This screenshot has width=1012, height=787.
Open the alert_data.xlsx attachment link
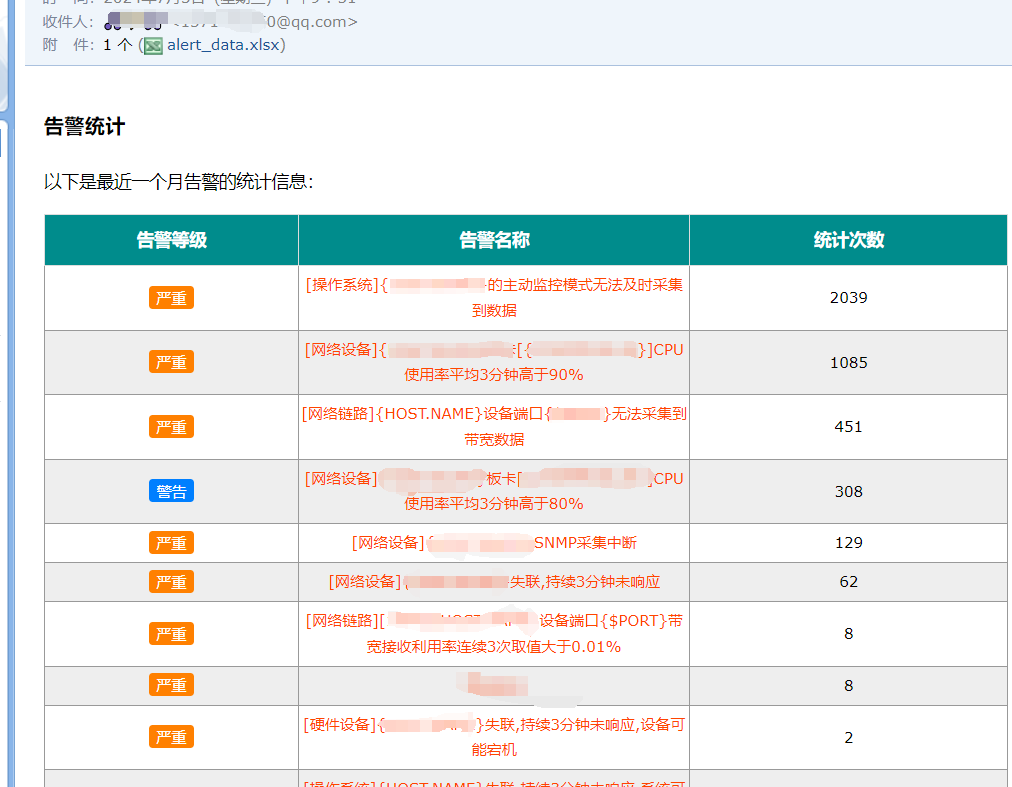click(223, 45)
